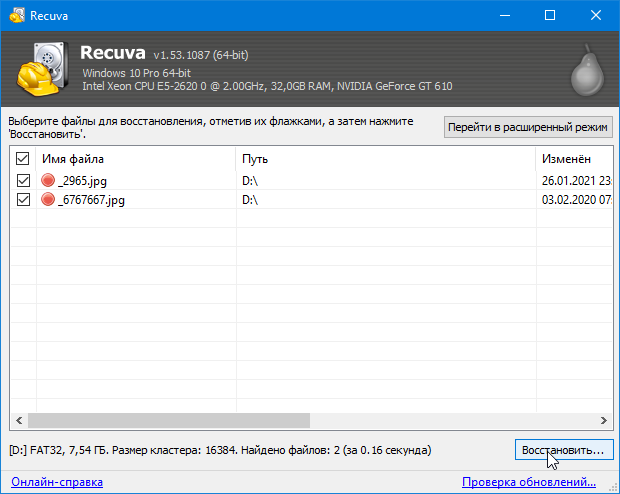
Task: Click the red status dot of _6767667.jpg
Action: [x=48, y=199]
